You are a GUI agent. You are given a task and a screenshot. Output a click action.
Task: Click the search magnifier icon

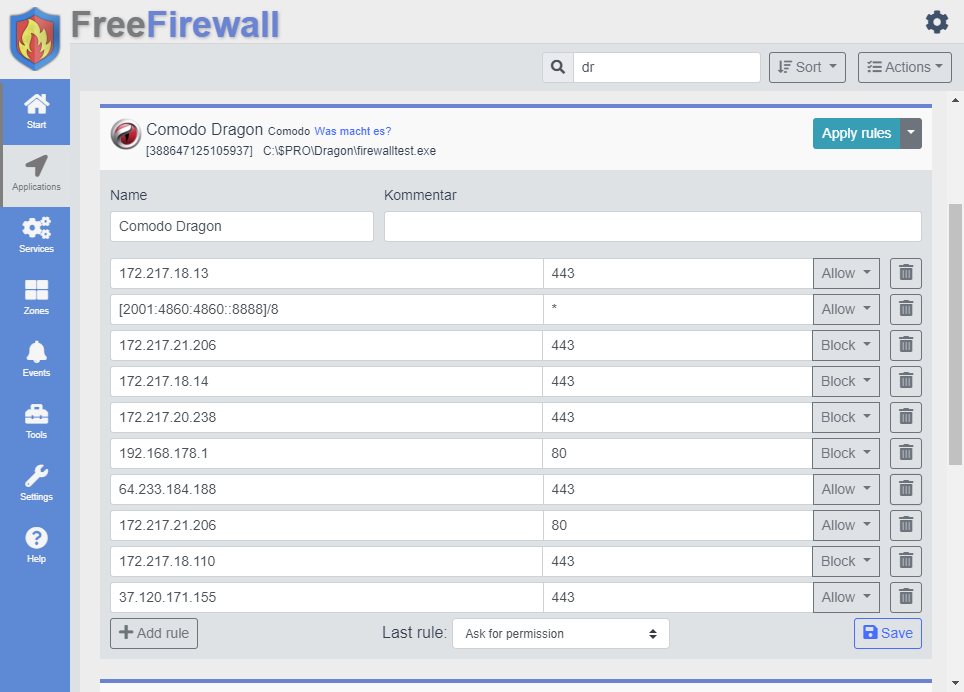coord(557,67)
